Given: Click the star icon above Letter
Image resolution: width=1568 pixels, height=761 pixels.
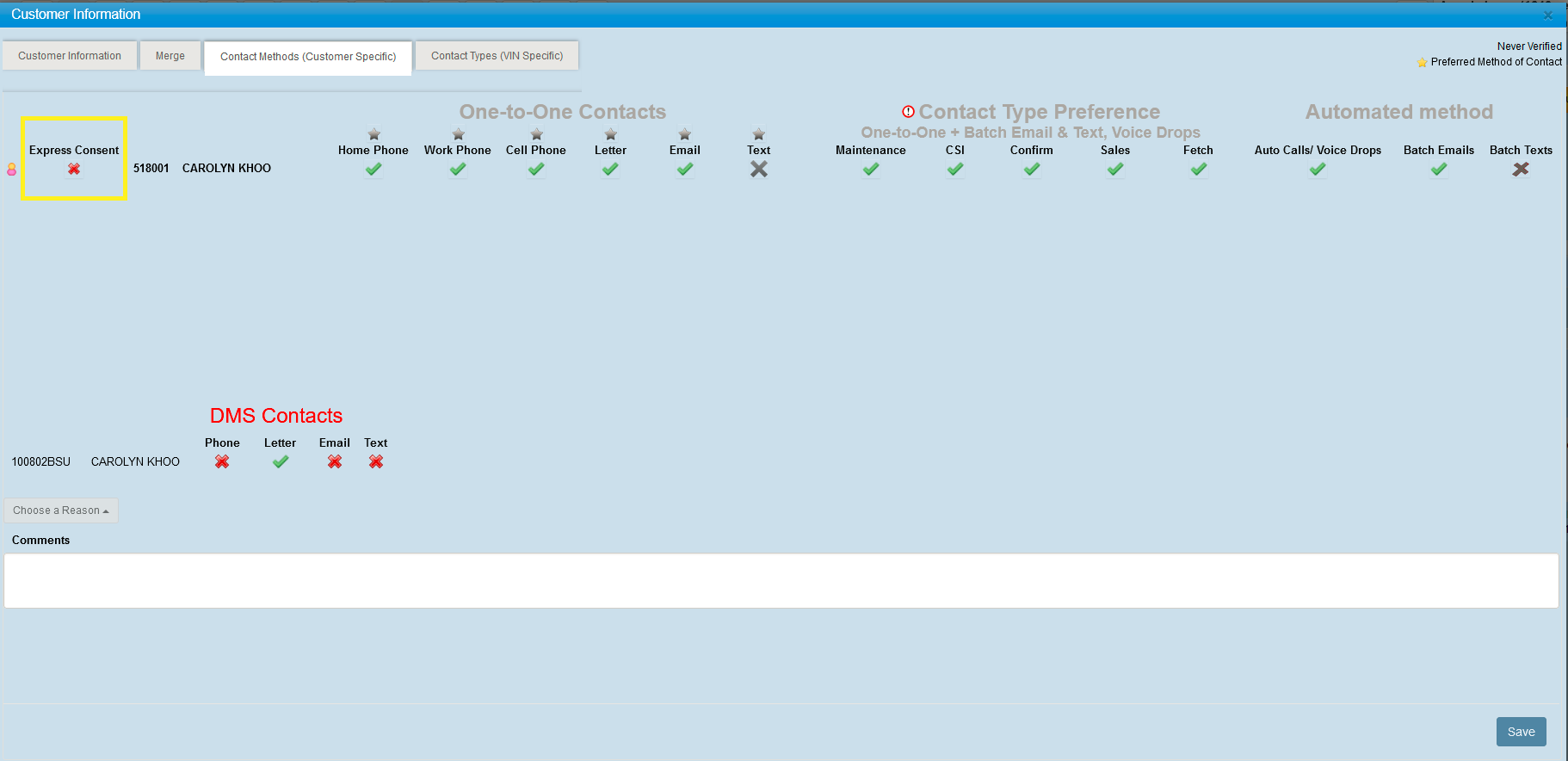Looking at the screenshot, I should 610,134.
